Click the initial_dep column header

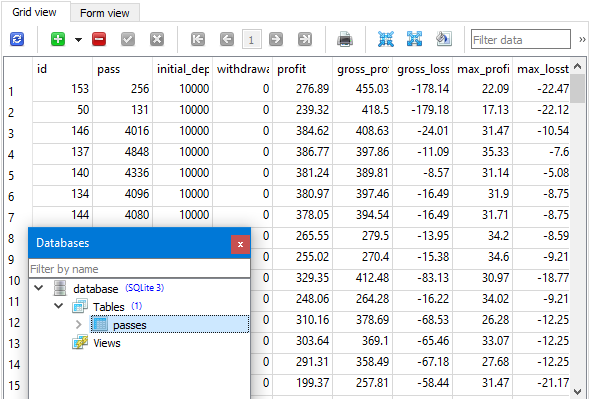coord(183,69)
